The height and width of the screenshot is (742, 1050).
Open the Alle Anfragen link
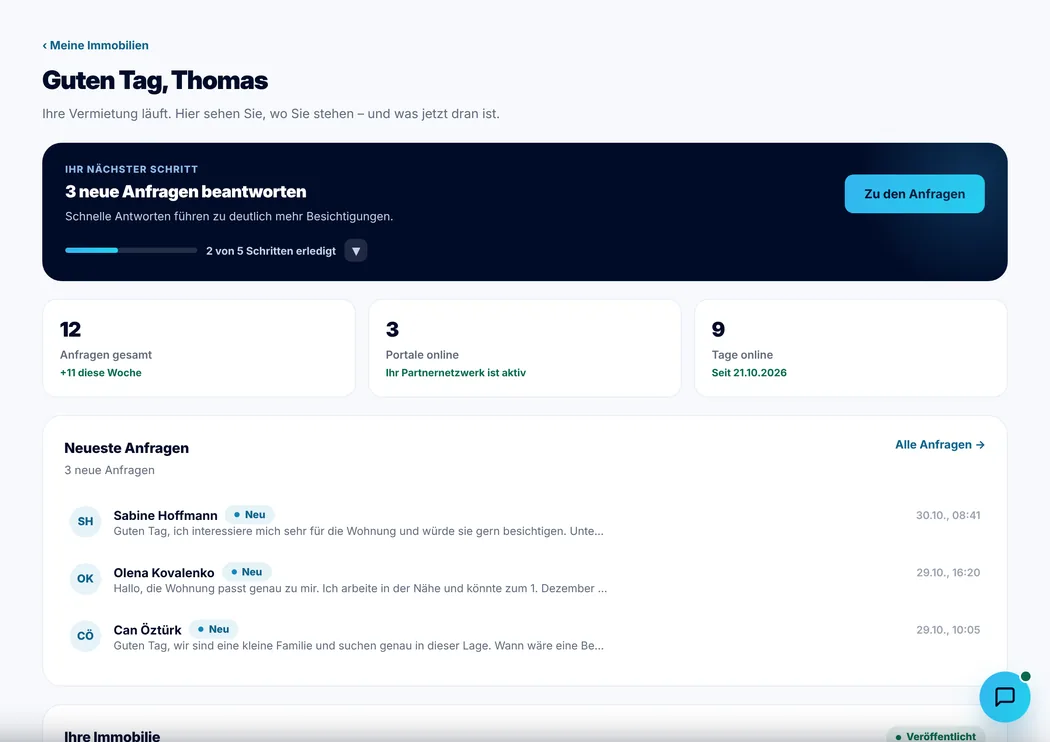coord(940,445)
